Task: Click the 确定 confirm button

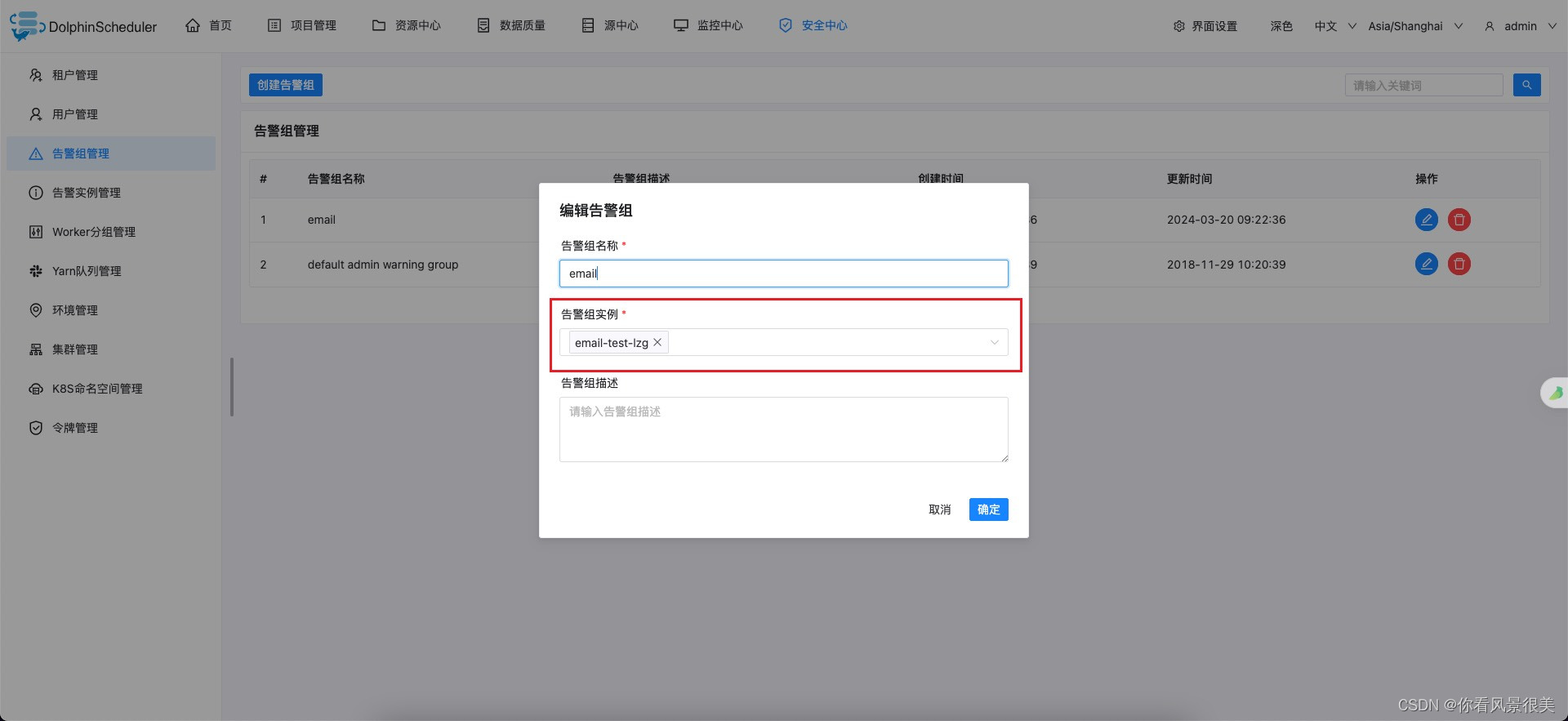Action: coord(988,510)
